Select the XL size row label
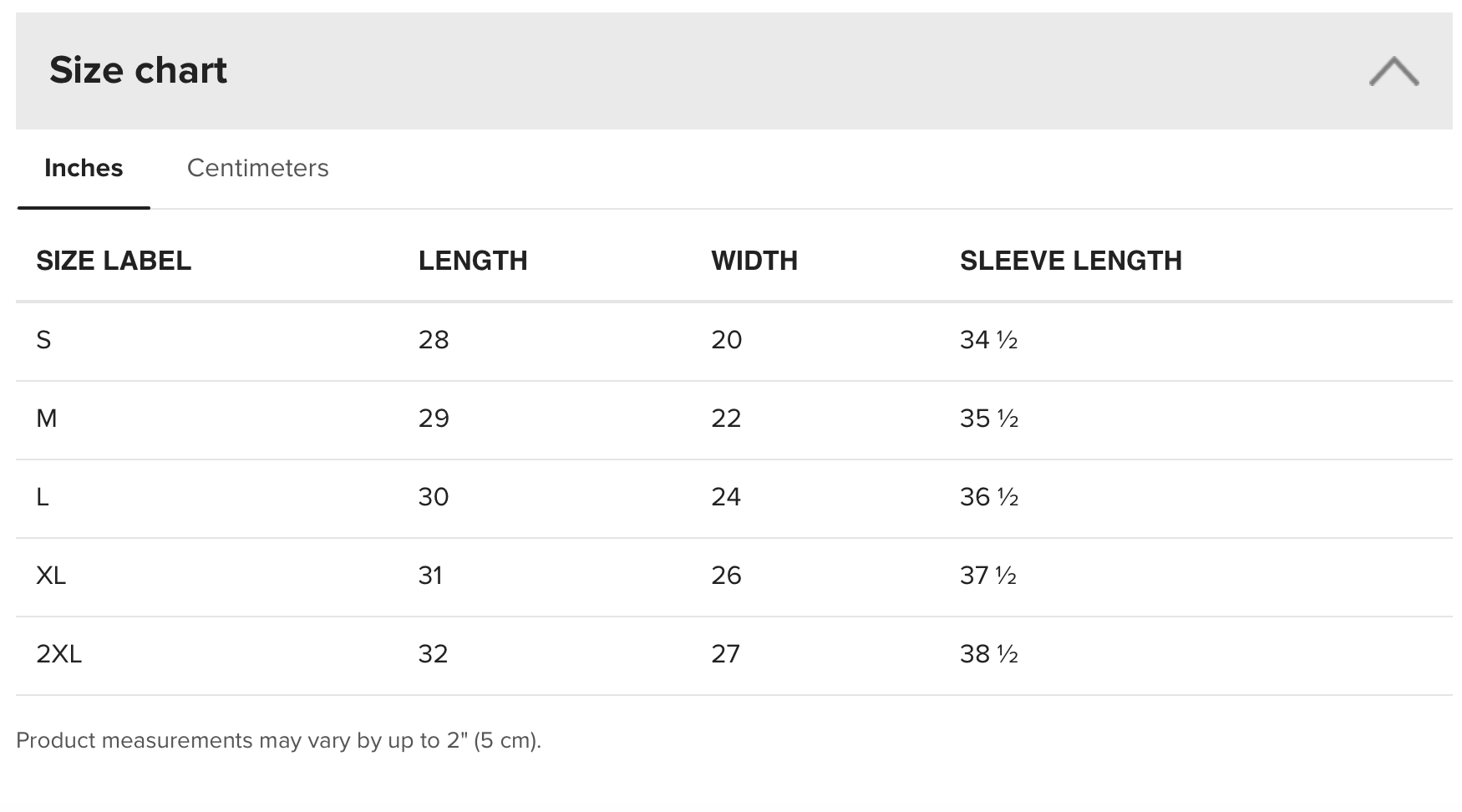The width and height of the screenshot is (1462, 812). coord(51,576)
